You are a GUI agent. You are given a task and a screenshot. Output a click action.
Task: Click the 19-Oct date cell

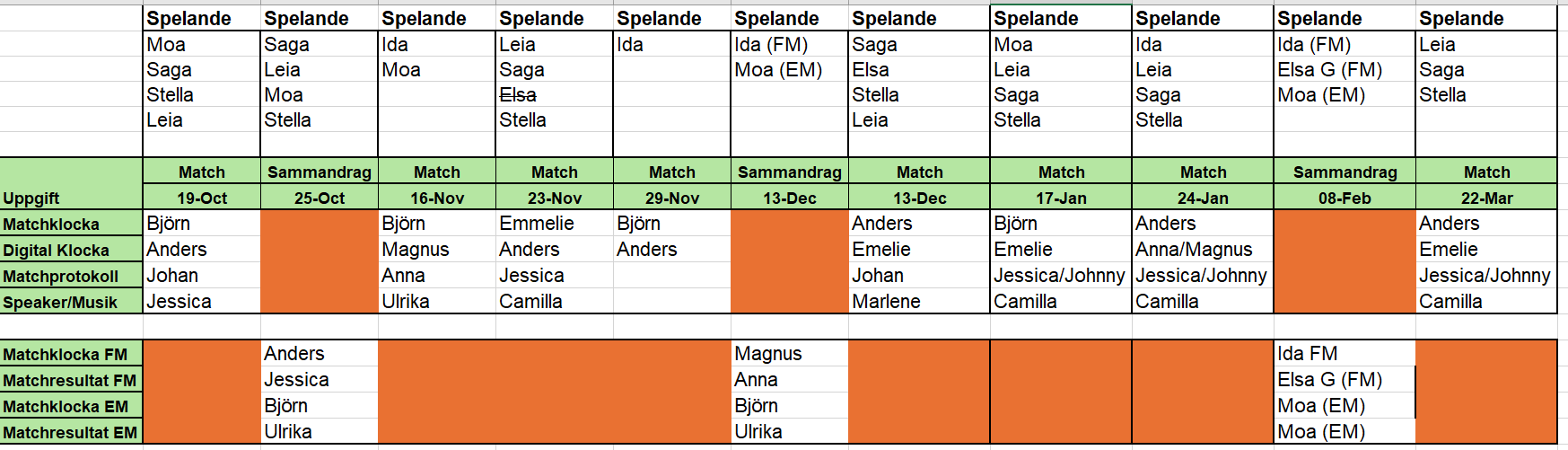coord(202,199)
